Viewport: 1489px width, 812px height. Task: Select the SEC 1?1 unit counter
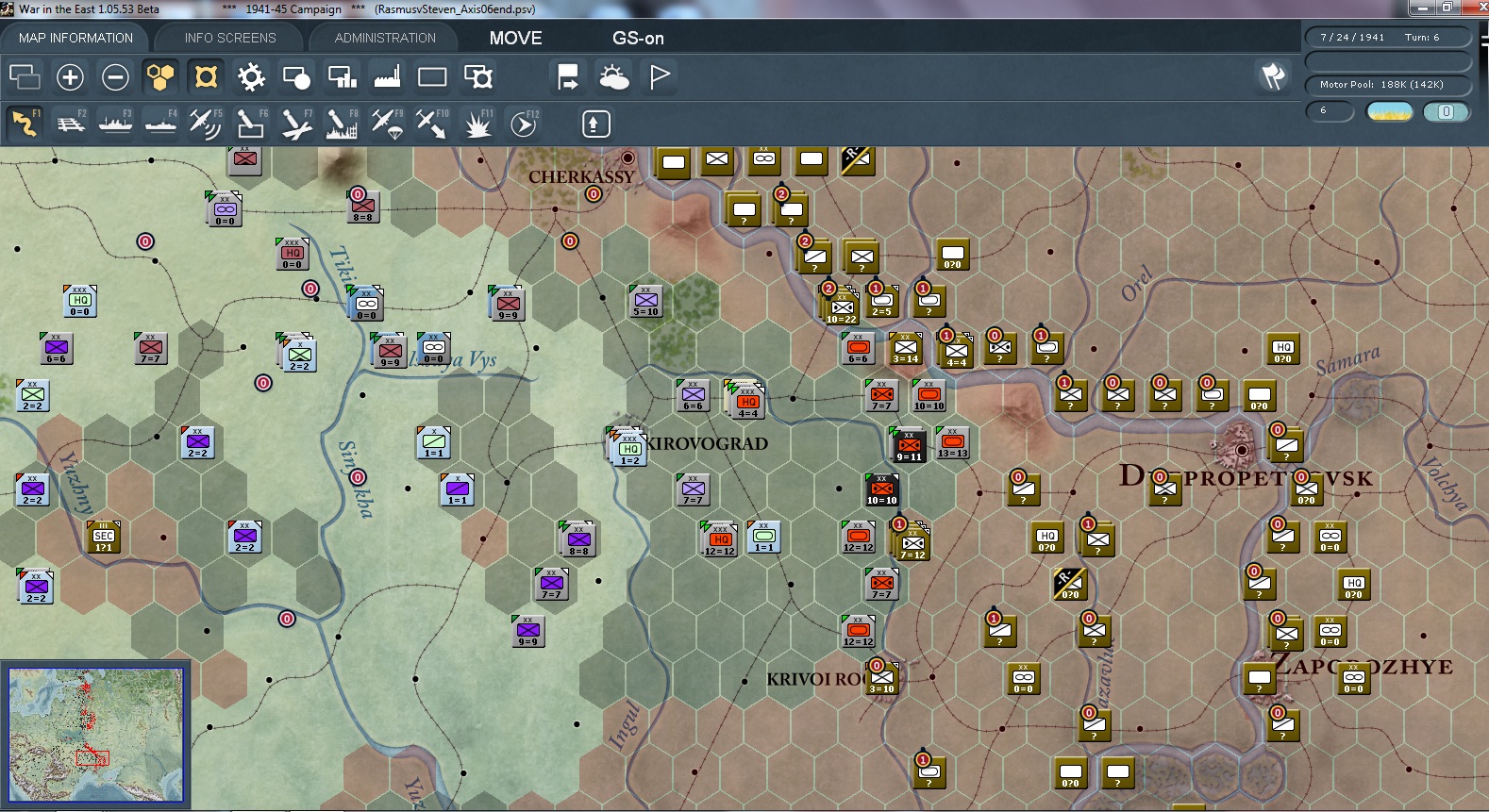104,537
